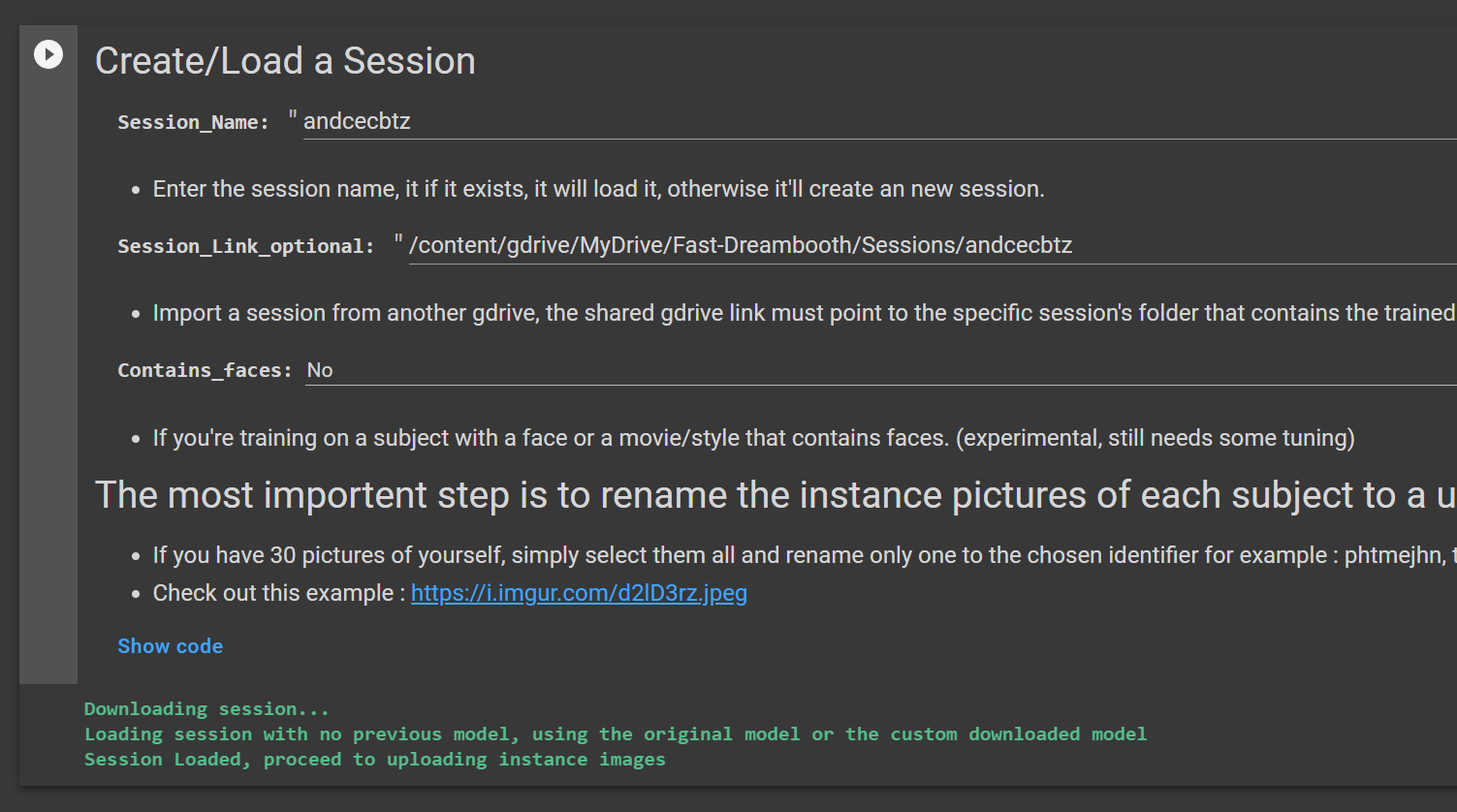Click the circular play button to execute cell
This screenshot has width=1457, height=812.
point(48,54)
